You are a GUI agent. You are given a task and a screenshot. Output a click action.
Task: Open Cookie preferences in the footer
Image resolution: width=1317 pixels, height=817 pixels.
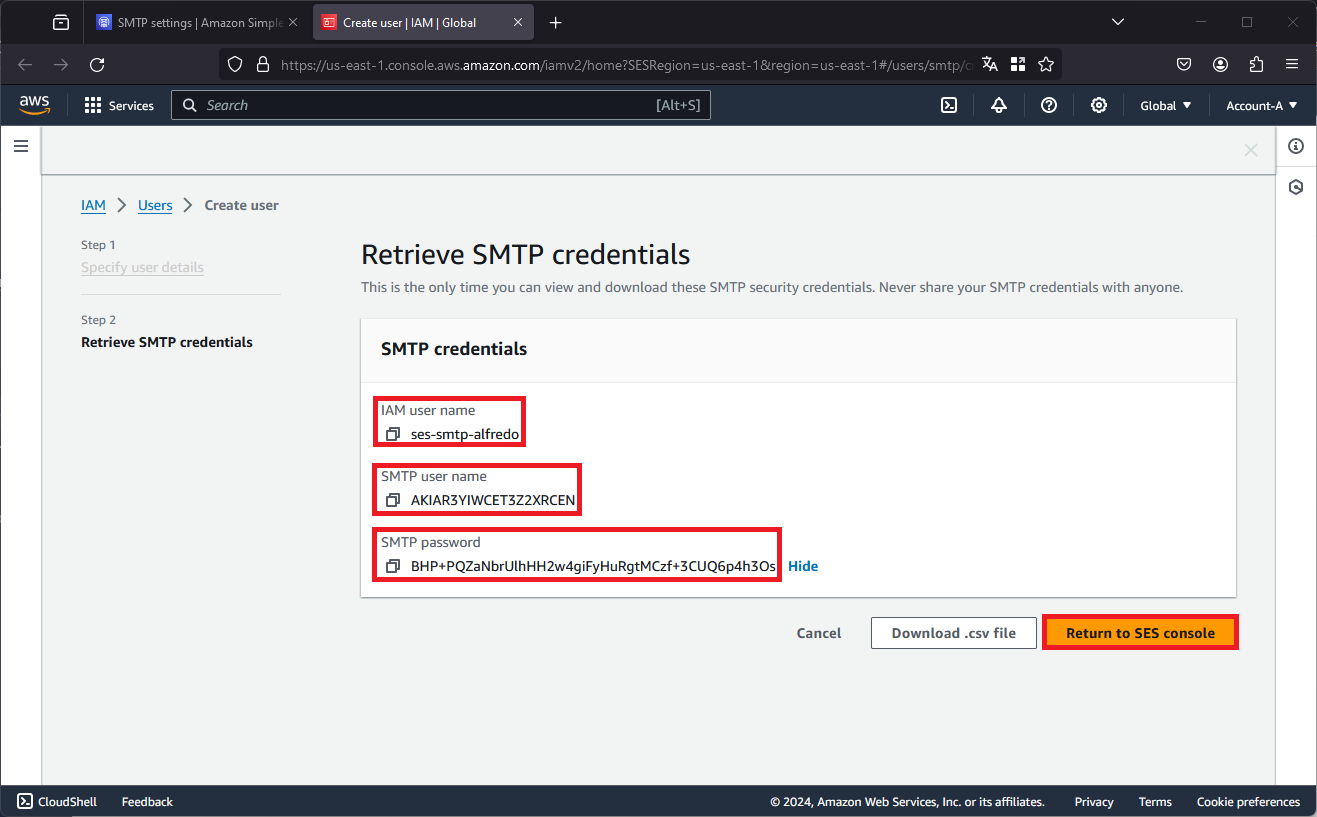1248,802
